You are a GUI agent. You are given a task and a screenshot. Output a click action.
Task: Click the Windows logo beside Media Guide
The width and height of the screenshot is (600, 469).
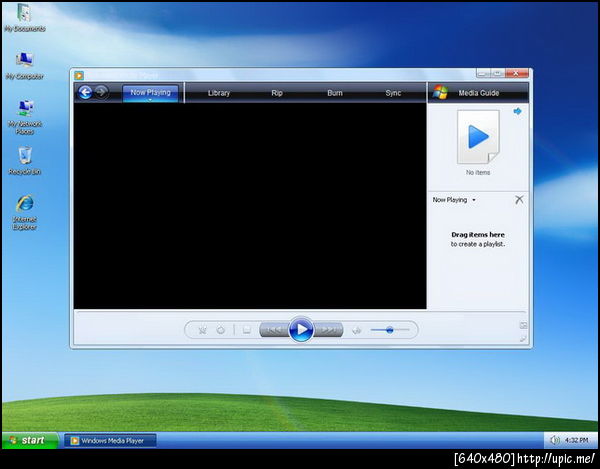pos(440,93)
